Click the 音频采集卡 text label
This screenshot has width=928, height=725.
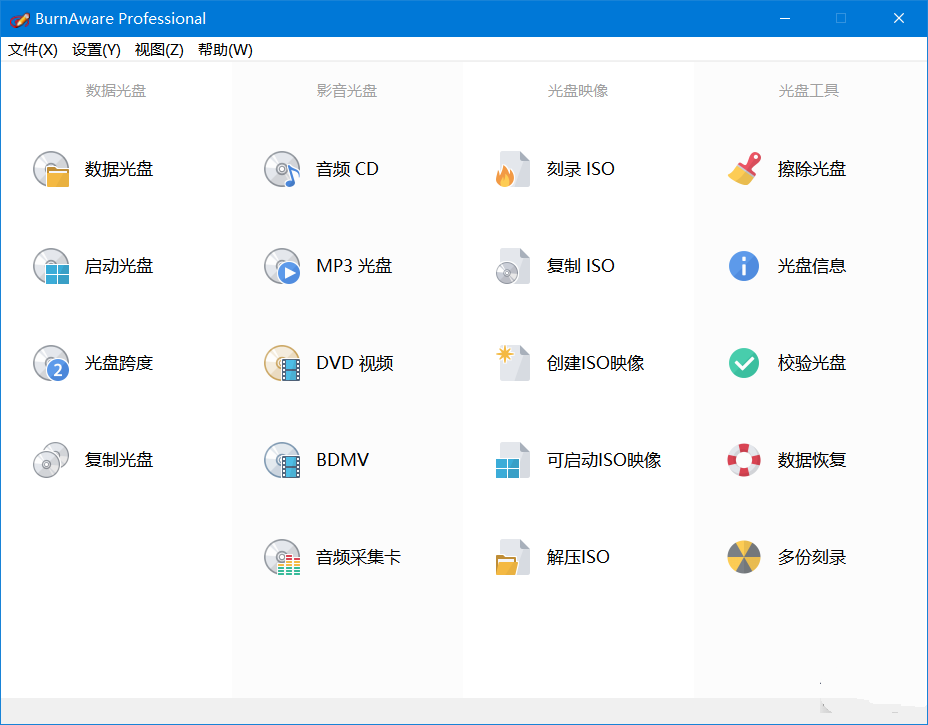coord(358,557)
